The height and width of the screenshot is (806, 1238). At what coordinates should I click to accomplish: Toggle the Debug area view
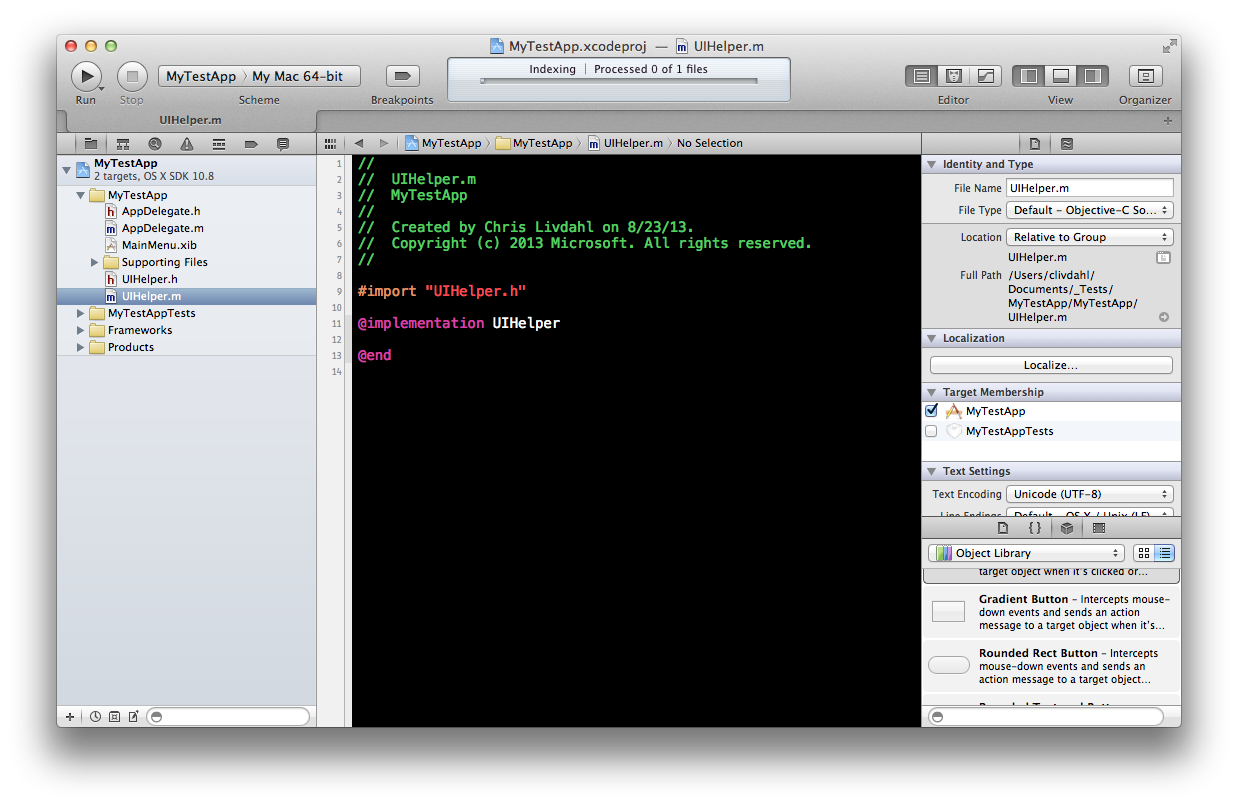1061,76
